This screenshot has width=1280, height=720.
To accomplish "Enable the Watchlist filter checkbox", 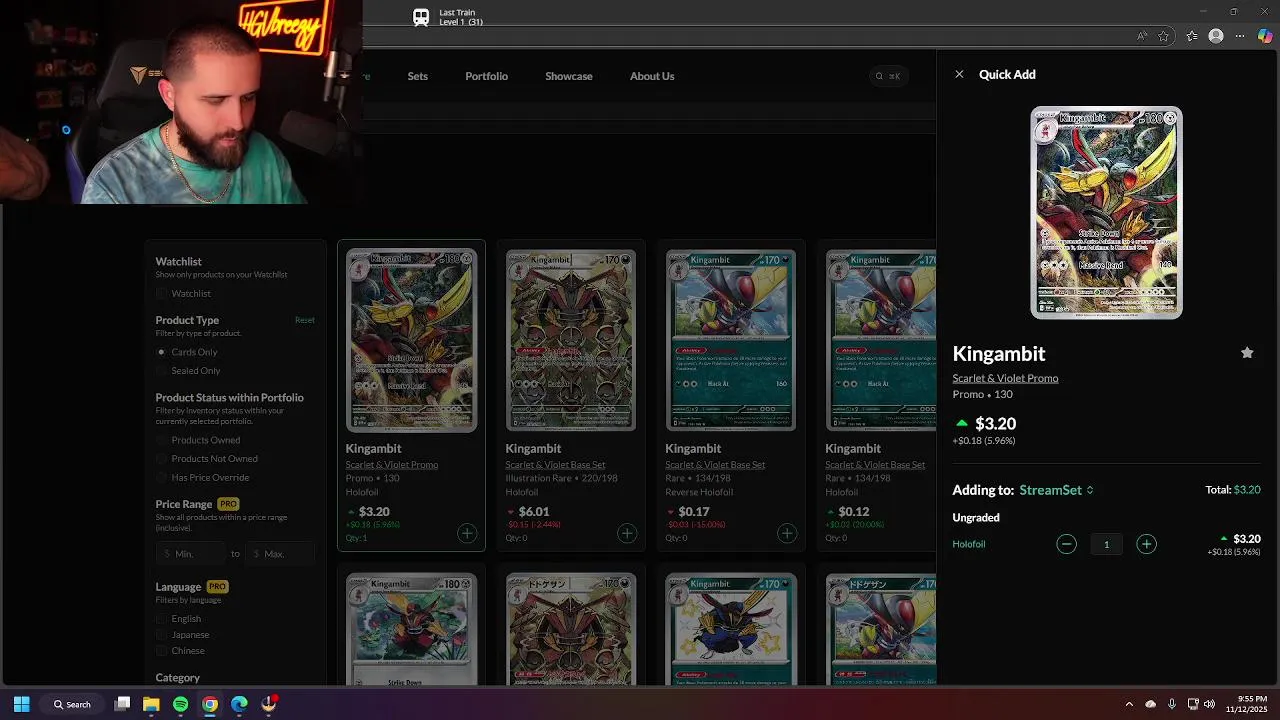I will pyautogui.click(x=162, y=293).
